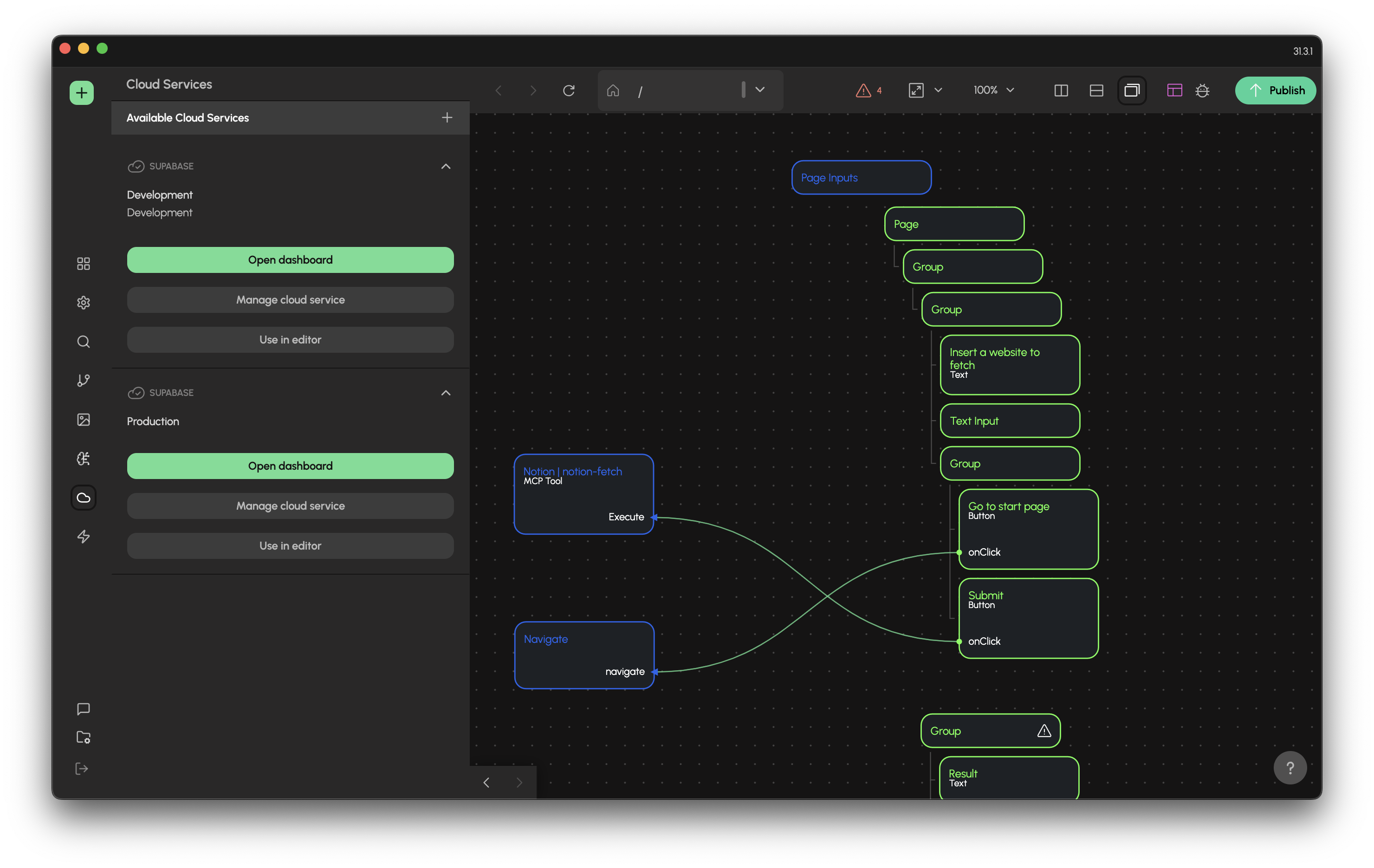Toggle the pink layout template view
This screenshot has height=868, width=1374.
[1174, 90]
